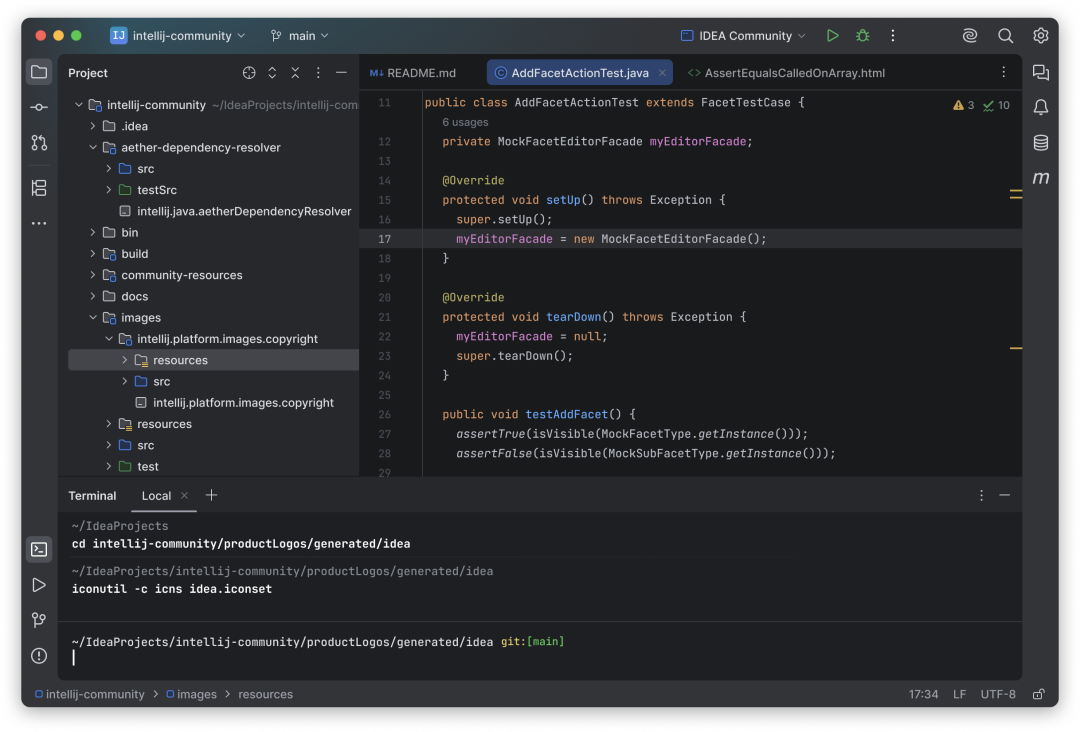Open the Structure tool window

(38, 187)
